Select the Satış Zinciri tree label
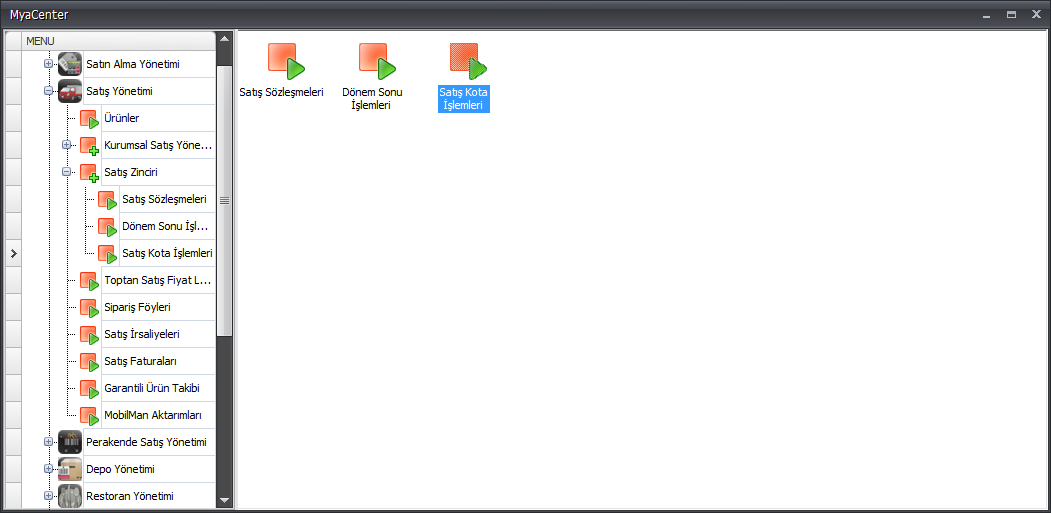 coord(131,172)
